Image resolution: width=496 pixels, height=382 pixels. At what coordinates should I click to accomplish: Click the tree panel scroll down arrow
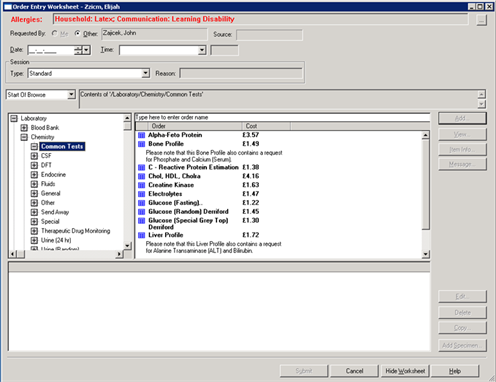pos(127,246)
